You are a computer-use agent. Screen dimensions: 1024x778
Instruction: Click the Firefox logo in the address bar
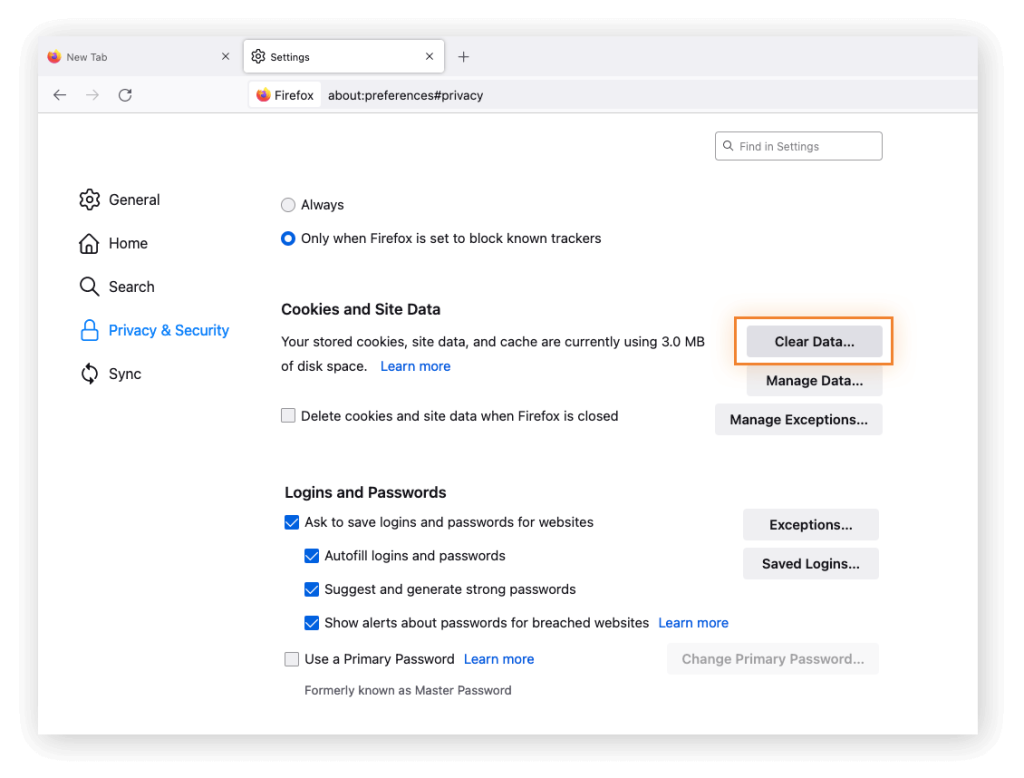[x=263, y=95]
